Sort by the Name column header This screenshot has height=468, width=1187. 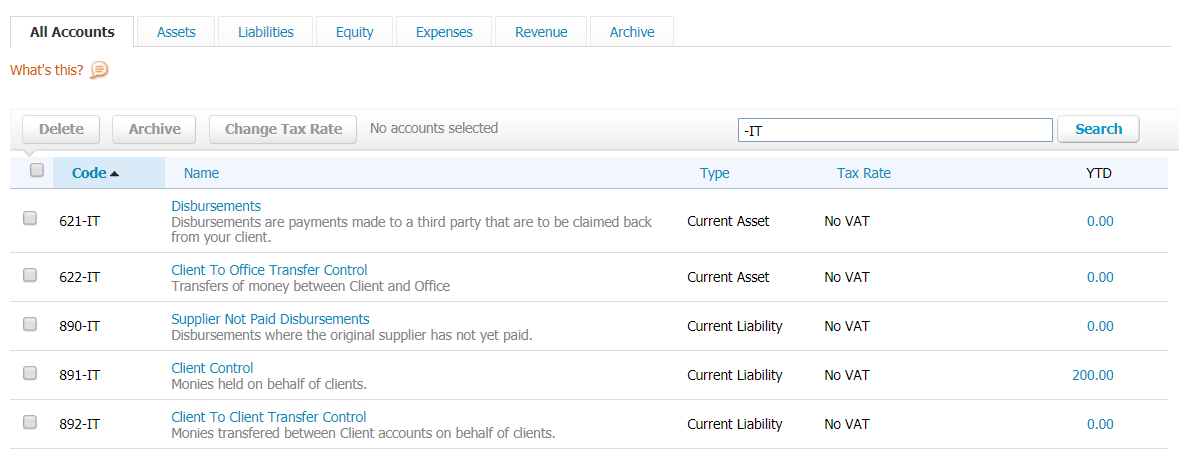[x=201, y=173]
